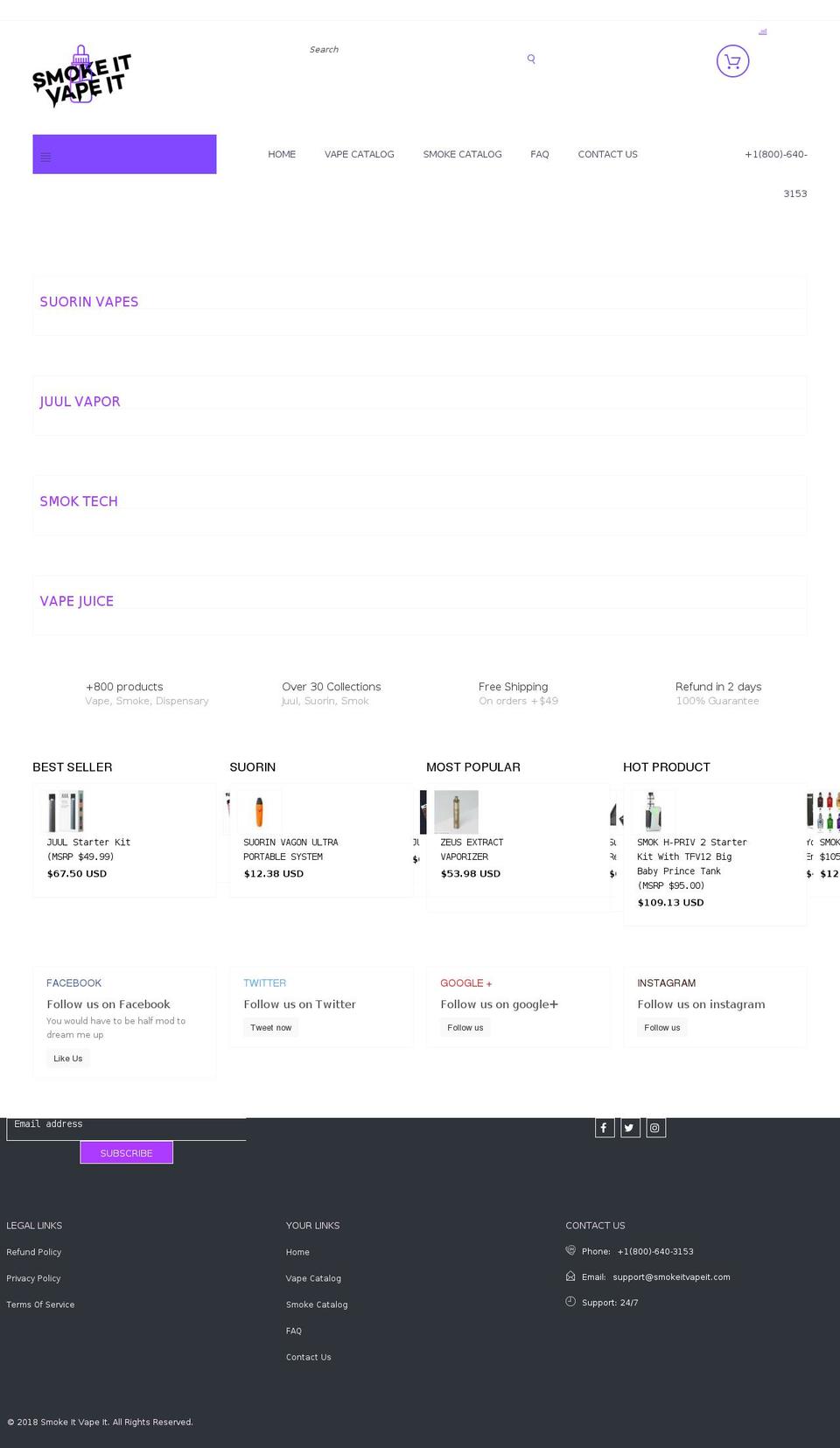Screen dimensions: 840x1448
Task: Open SUORIN VAGON ULTRA PORTABLE SYSTEM title
Action: click(290, 850)
